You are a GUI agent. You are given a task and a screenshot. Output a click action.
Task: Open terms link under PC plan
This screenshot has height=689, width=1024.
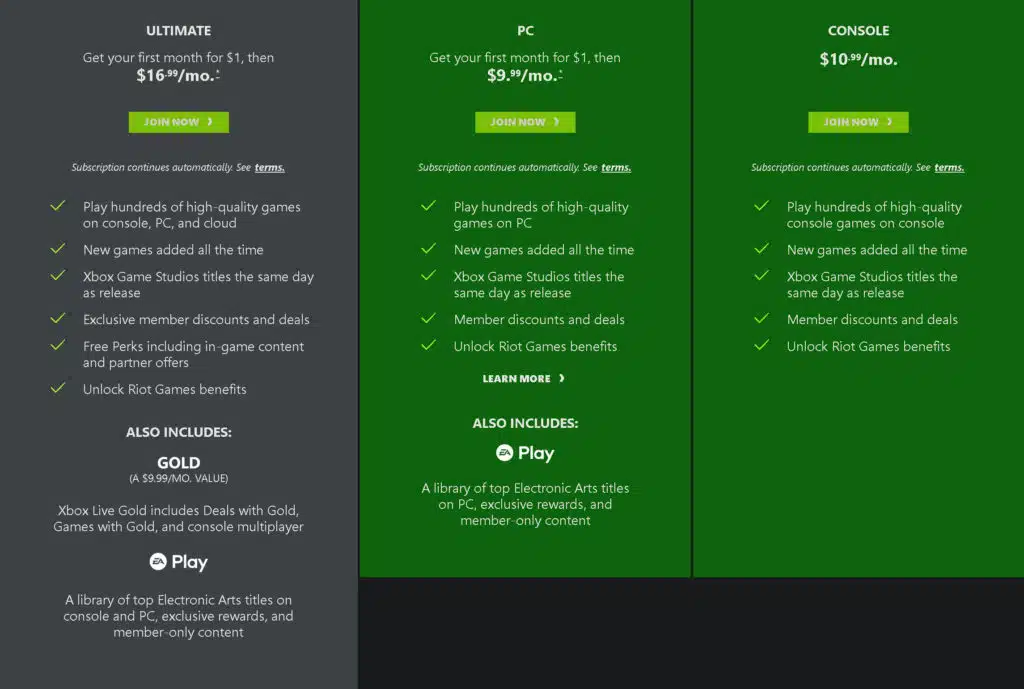click(x=616, y=168)
